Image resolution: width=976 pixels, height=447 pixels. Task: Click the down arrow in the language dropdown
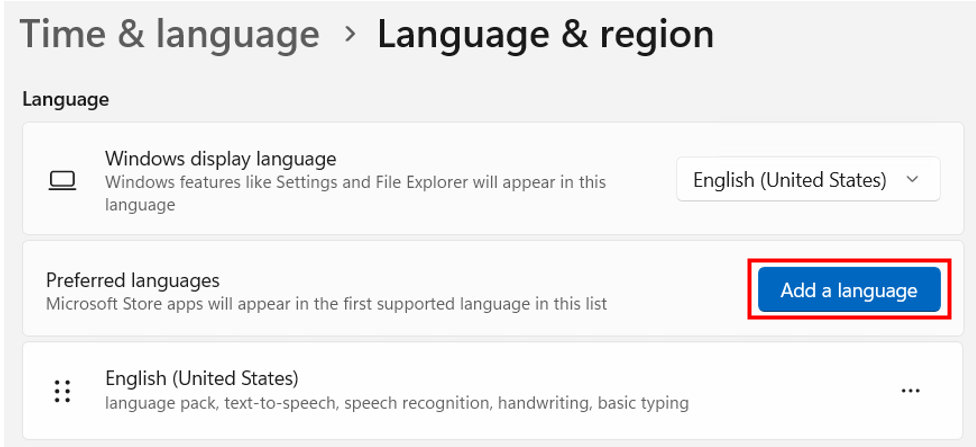point(912,180)
